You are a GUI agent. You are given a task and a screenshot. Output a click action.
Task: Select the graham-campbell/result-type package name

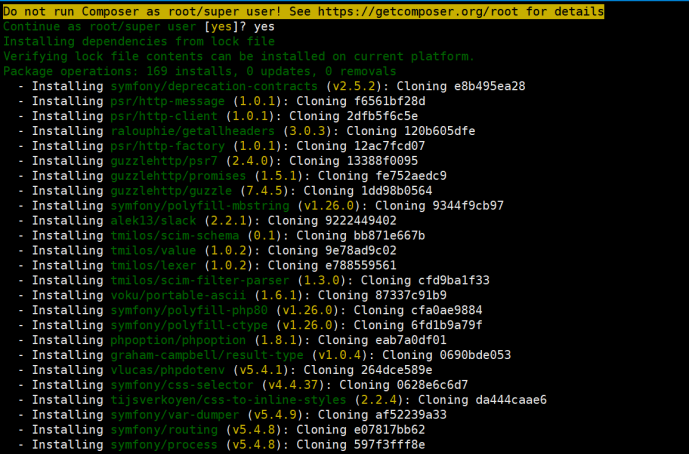[207, 355]
